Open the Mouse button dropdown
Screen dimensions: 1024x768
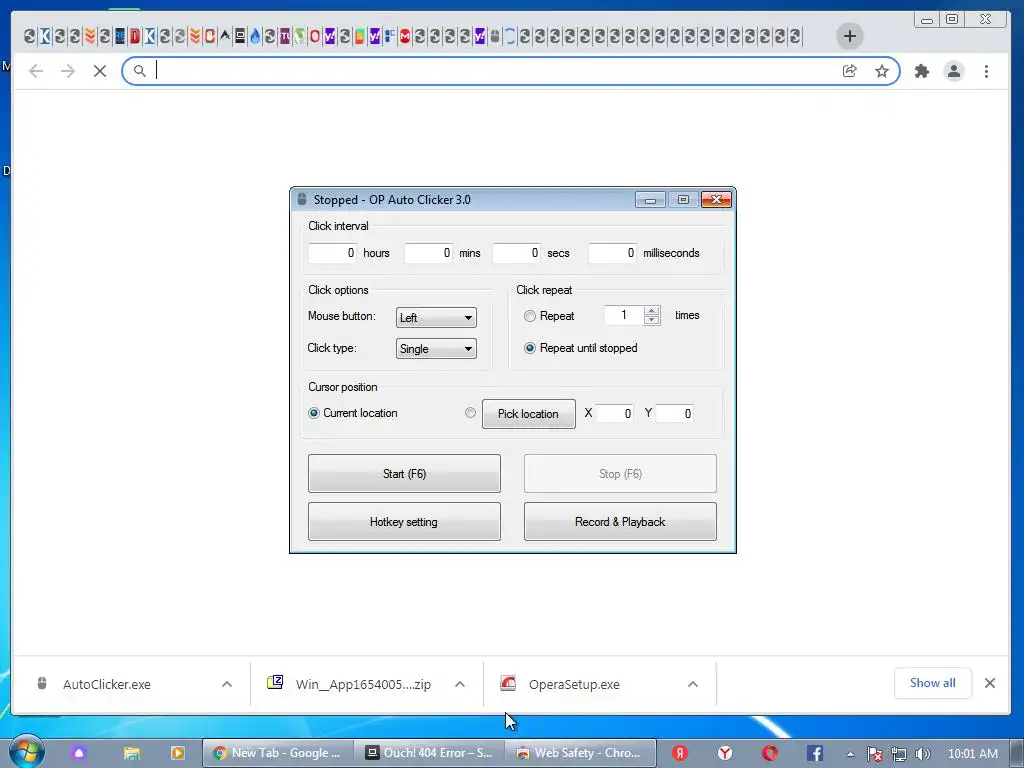coord(436,317)
